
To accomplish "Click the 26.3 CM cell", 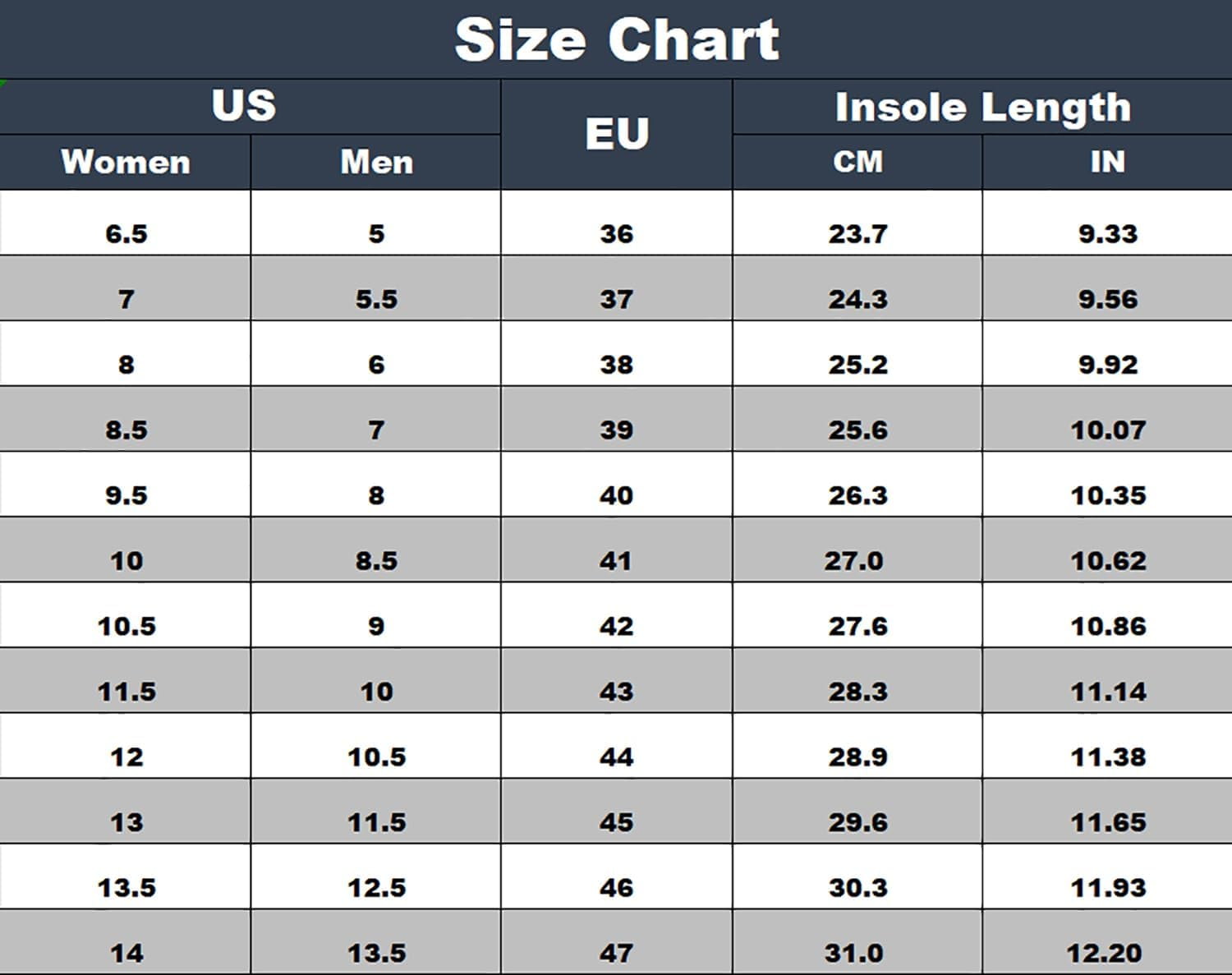I will click(x=857, y=495).
